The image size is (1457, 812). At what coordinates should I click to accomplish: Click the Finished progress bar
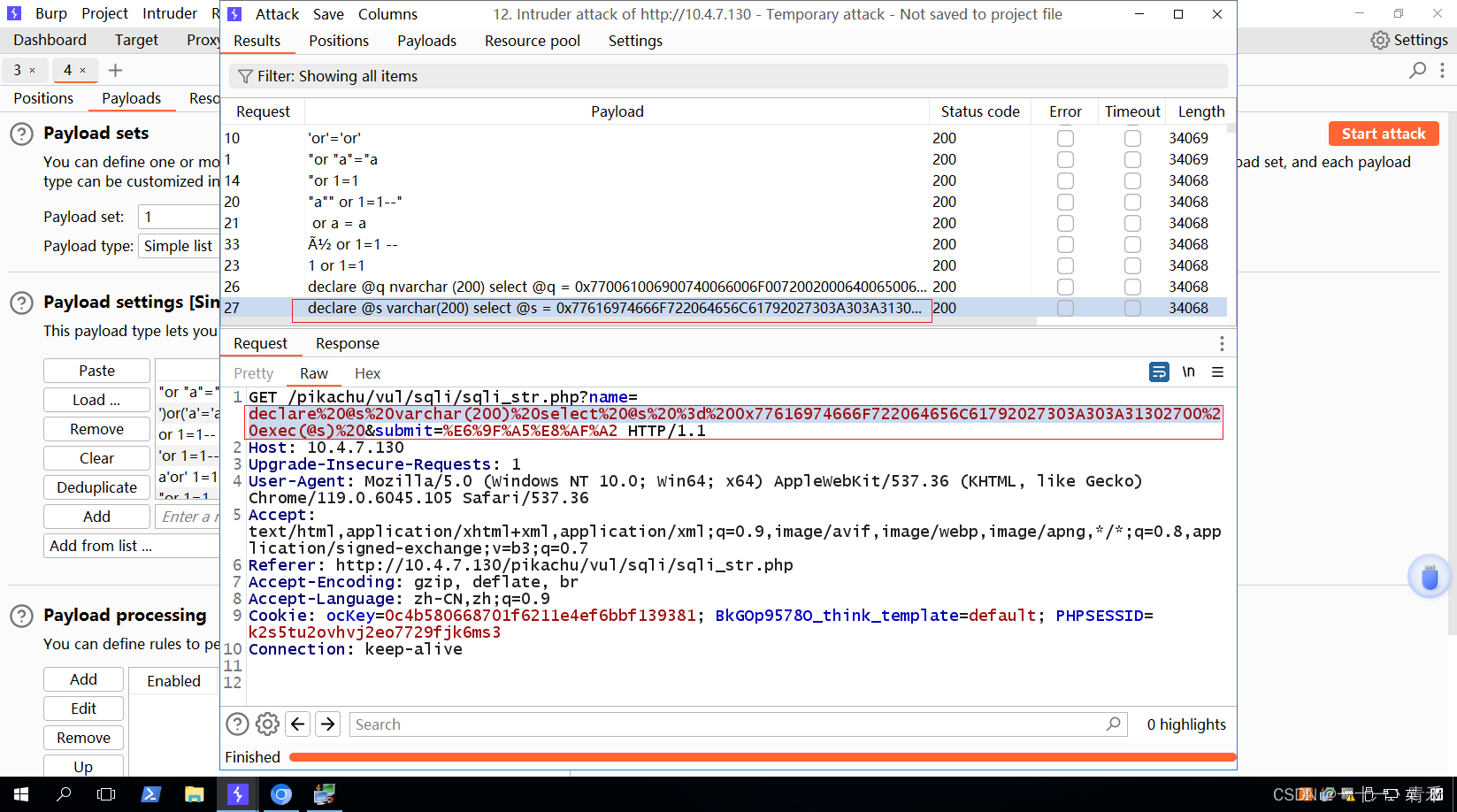762,757
